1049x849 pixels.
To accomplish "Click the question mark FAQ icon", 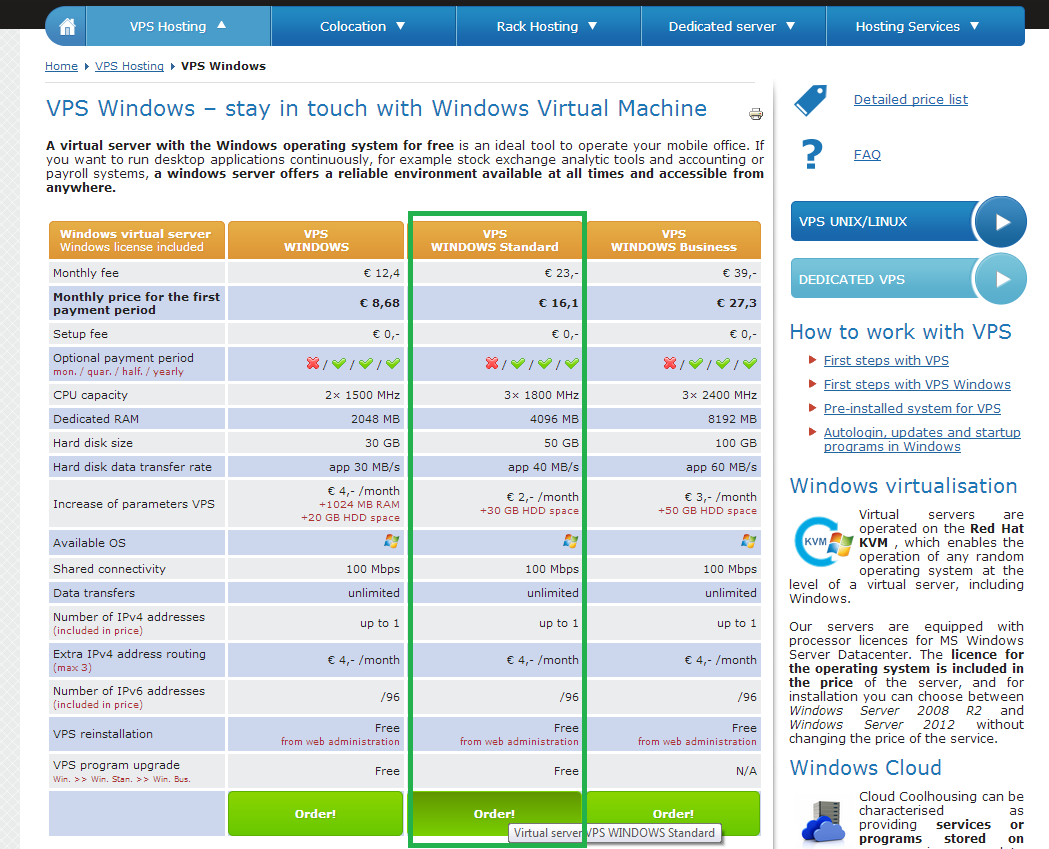I will [x=812, y=154].
